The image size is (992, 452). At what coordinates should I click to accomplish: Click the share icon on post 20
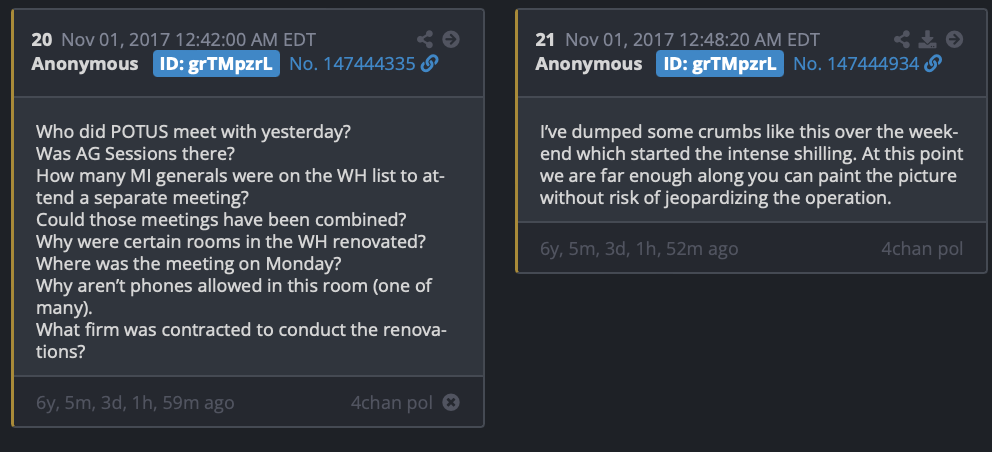425,40
